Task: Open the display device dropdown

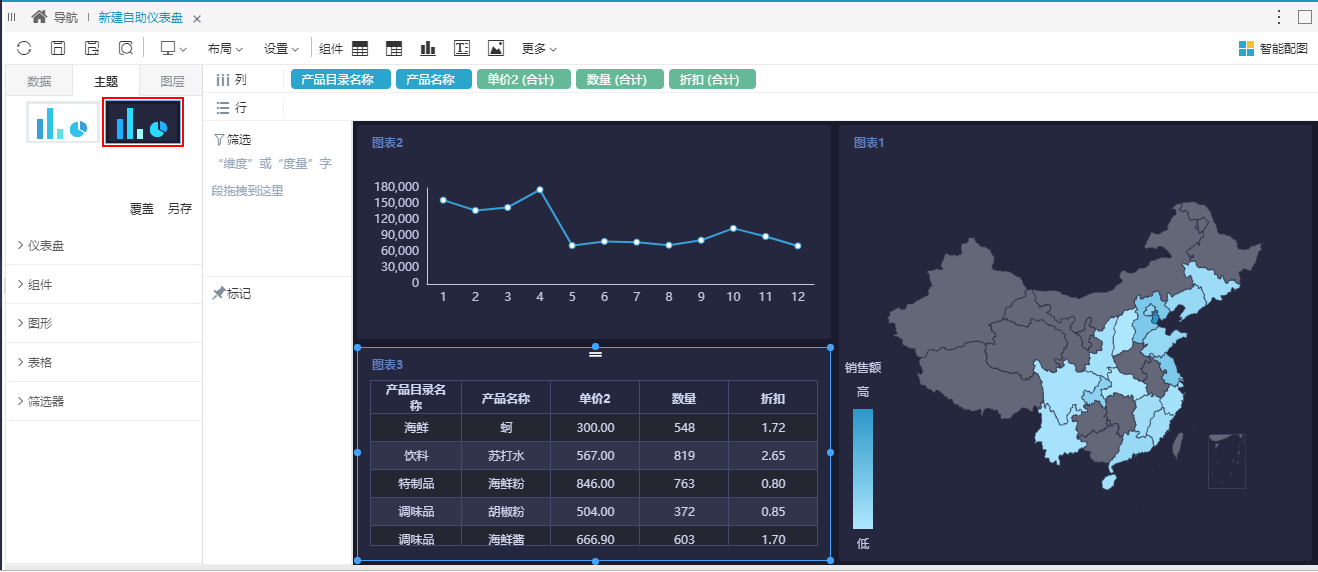Action: point(174,48)
